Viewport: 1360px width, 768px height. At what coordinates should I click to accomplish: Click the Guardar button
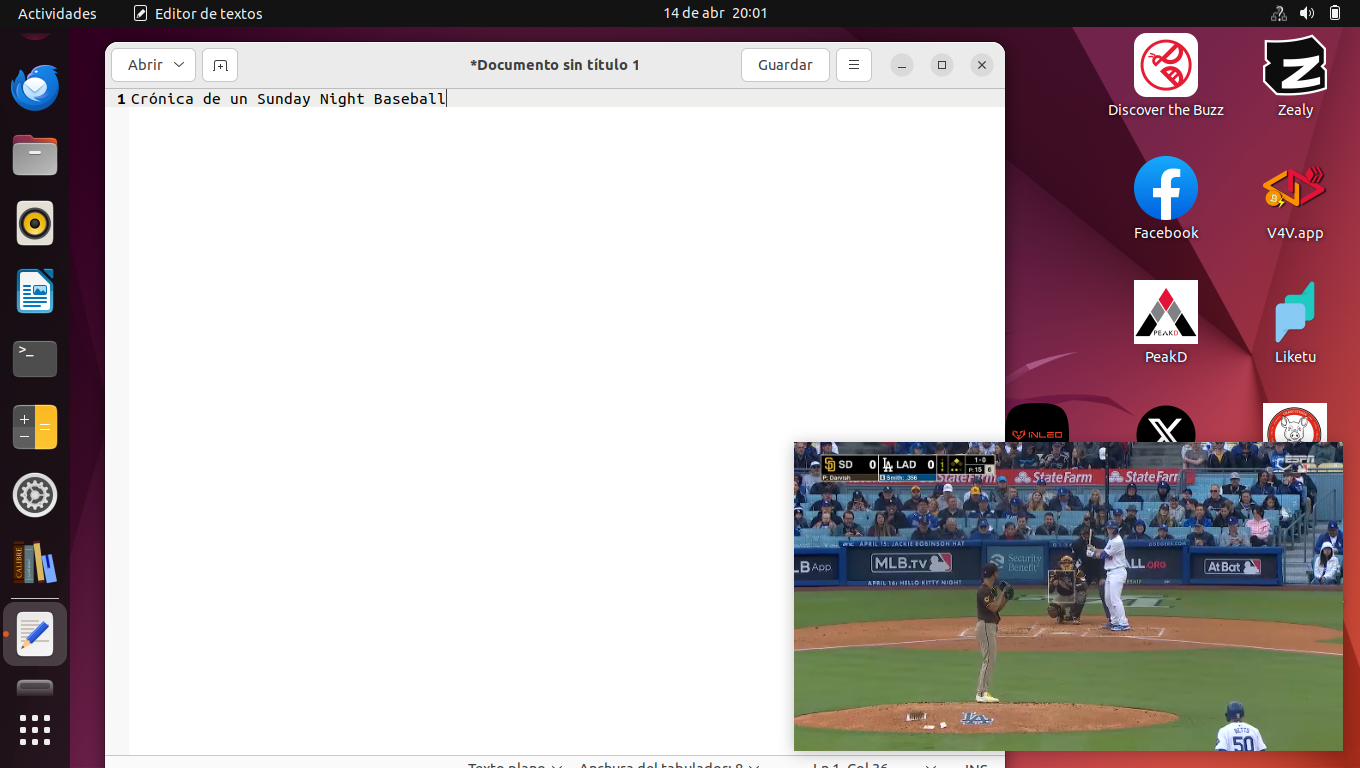[785, 65]
